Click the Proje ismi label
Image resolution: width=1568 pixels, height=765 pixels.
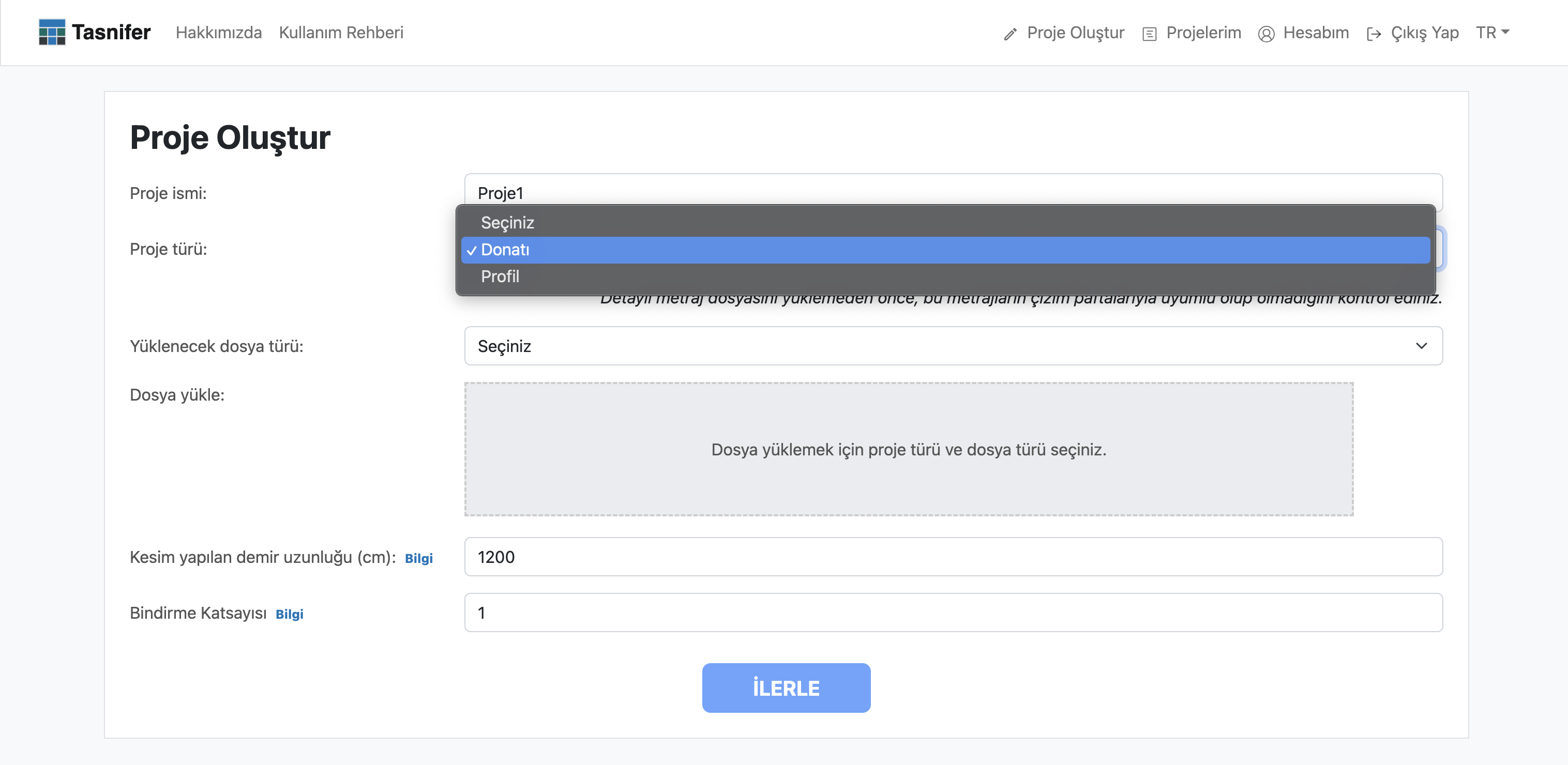(169, 193)
